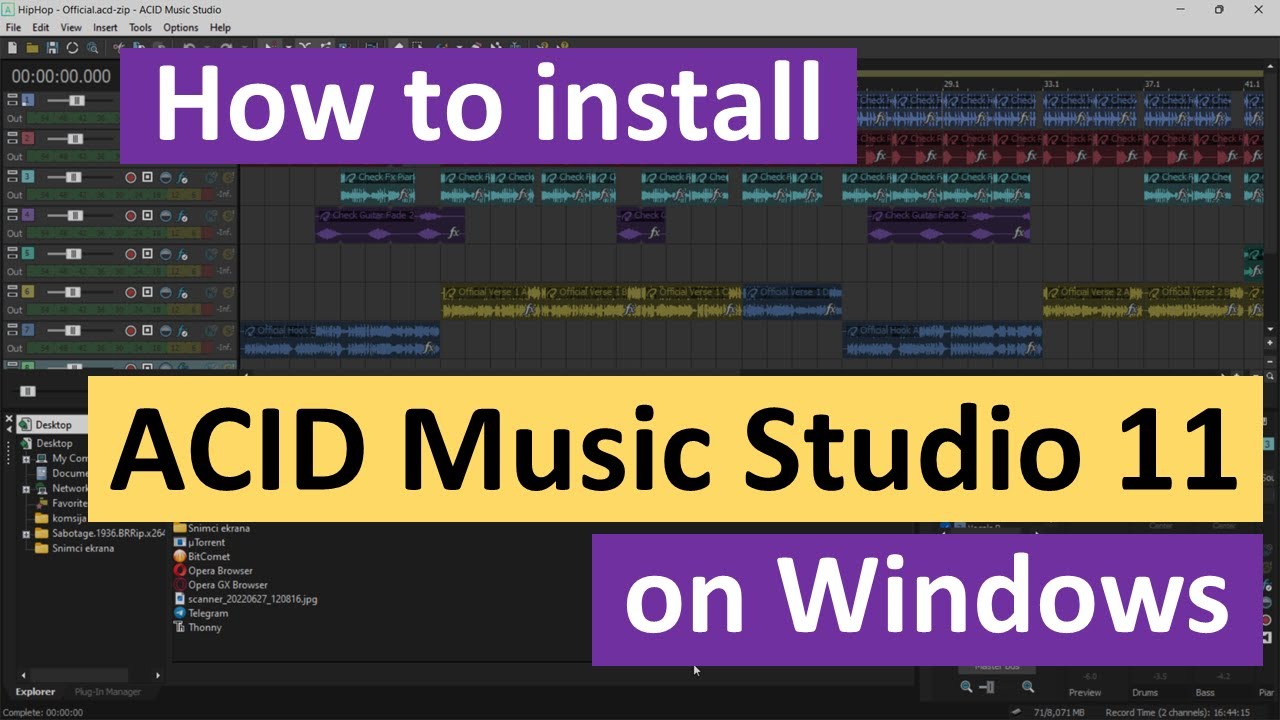
Task: Select BitComet in file list
Action: tap(202, 556)
